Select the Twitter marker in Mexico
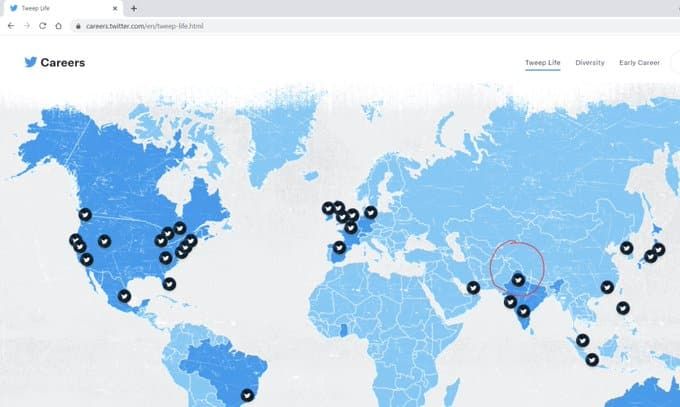 click(124, 296)
